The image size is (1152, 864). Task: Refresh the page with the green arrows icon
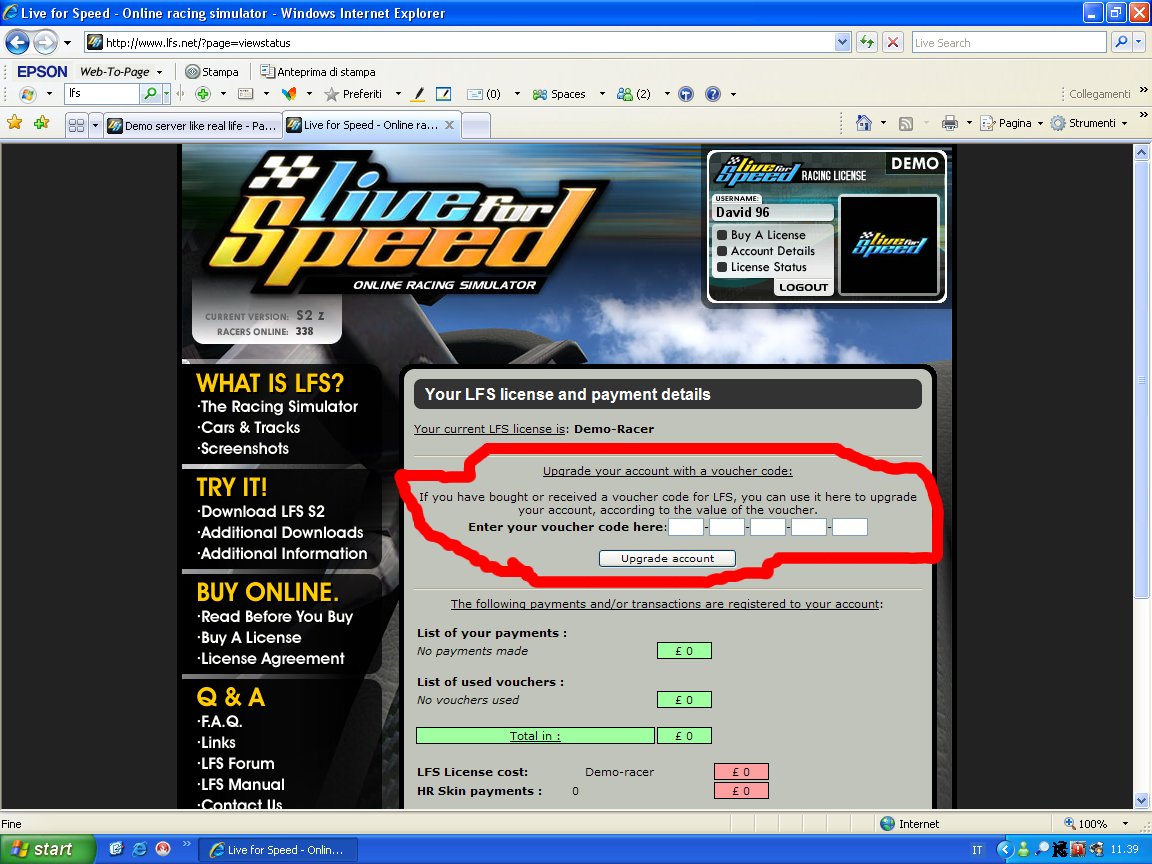(867, 43)
